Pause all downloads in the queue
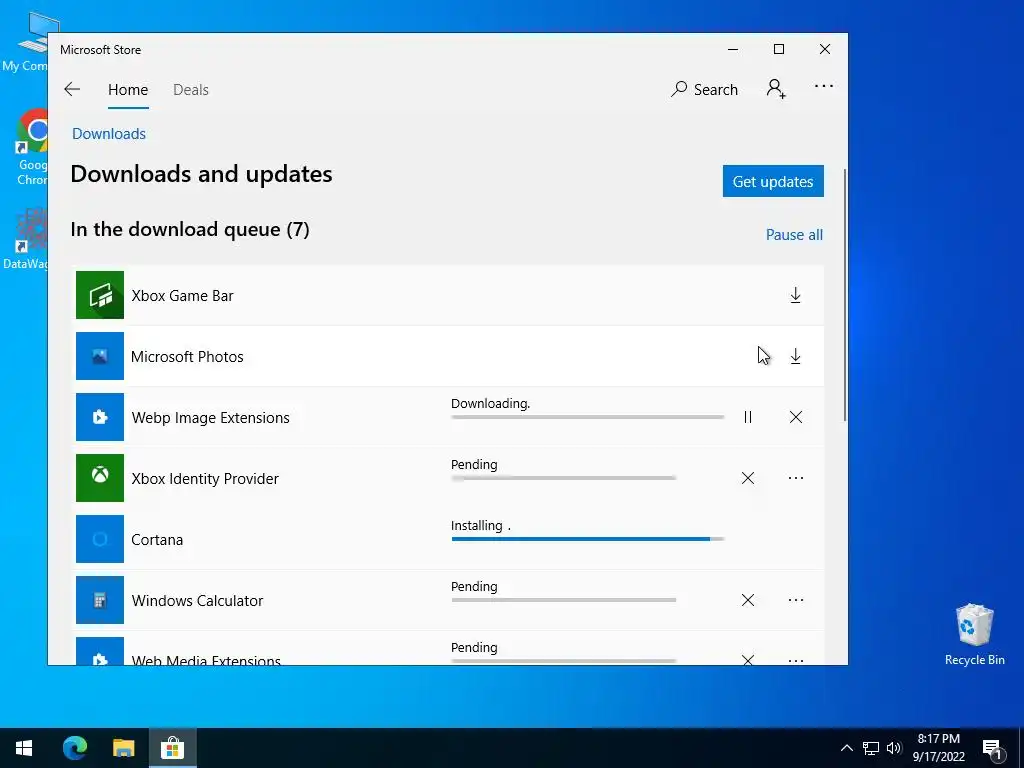 [x=794, y=234]
